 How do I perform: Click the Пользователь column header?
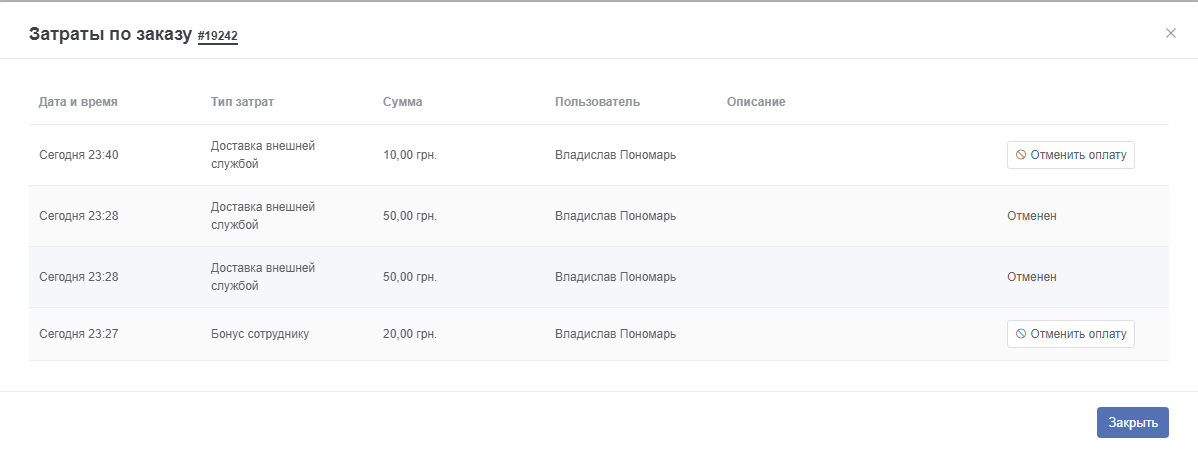click(x=597, y=102)
